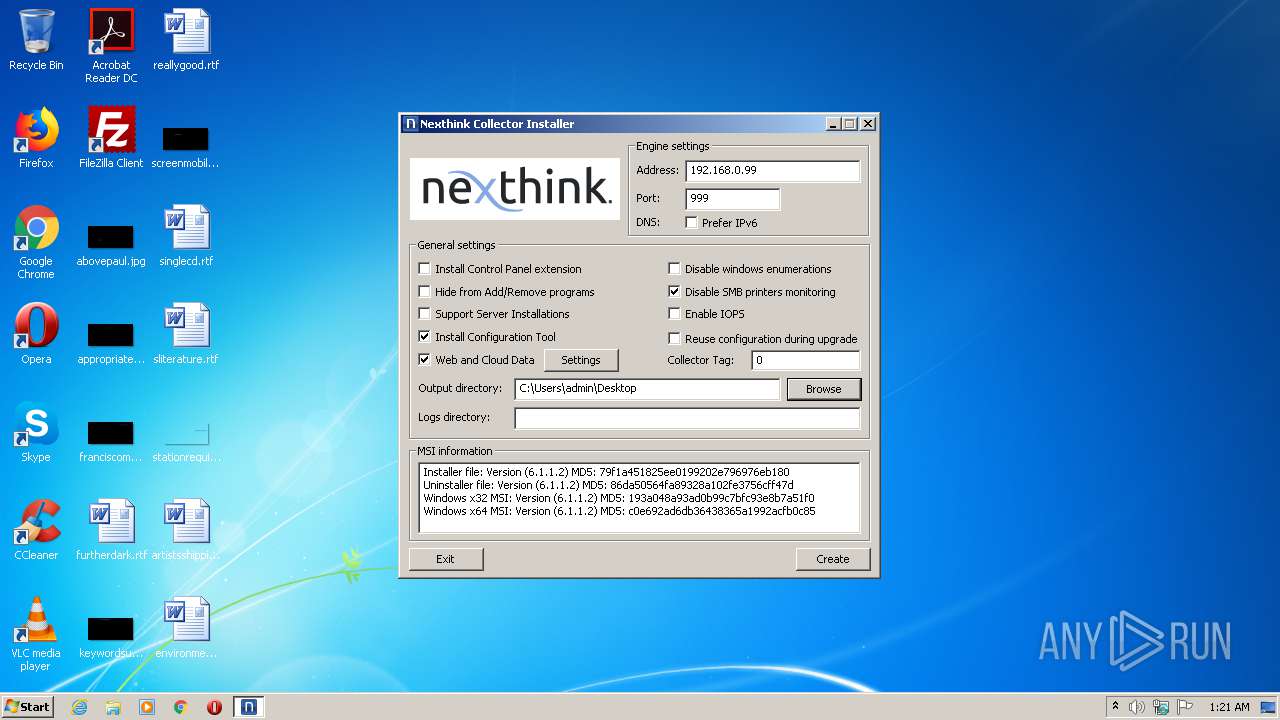Click the clock showing 1:21 AM

(1229, 707)
